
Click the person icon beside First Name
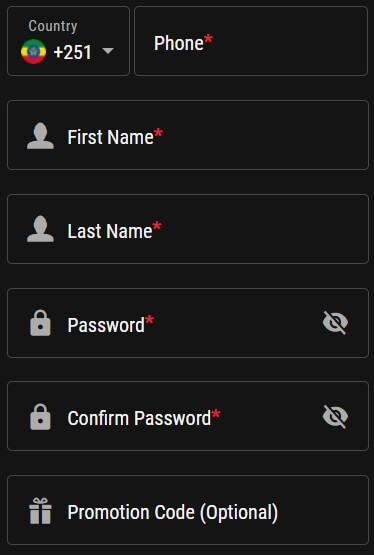tap(40, 136)
